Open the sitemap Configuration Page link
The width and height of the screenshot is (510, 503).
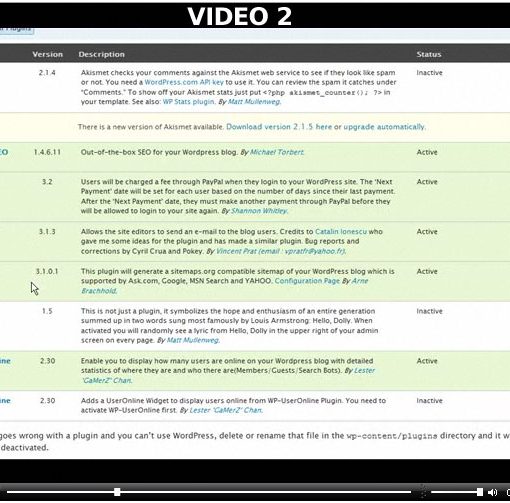tap(307, 281)
